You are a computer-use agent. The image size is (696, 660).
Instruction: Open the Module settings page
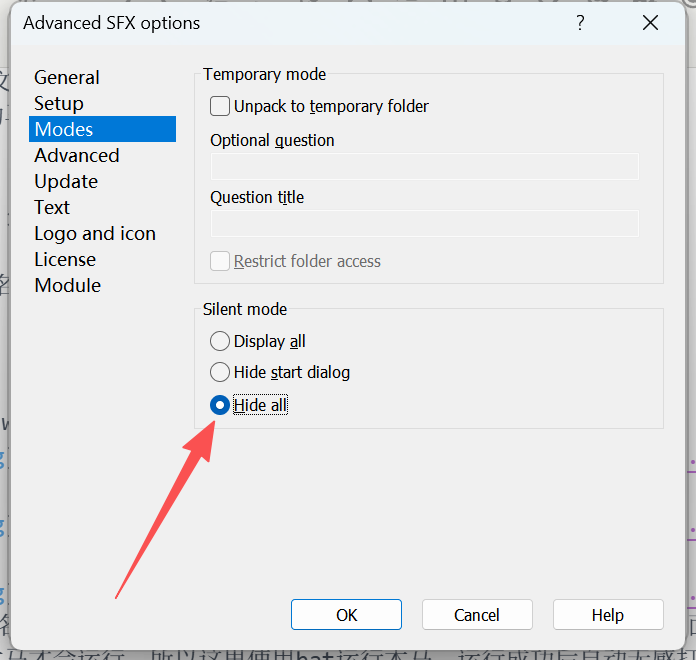point(68,285)
